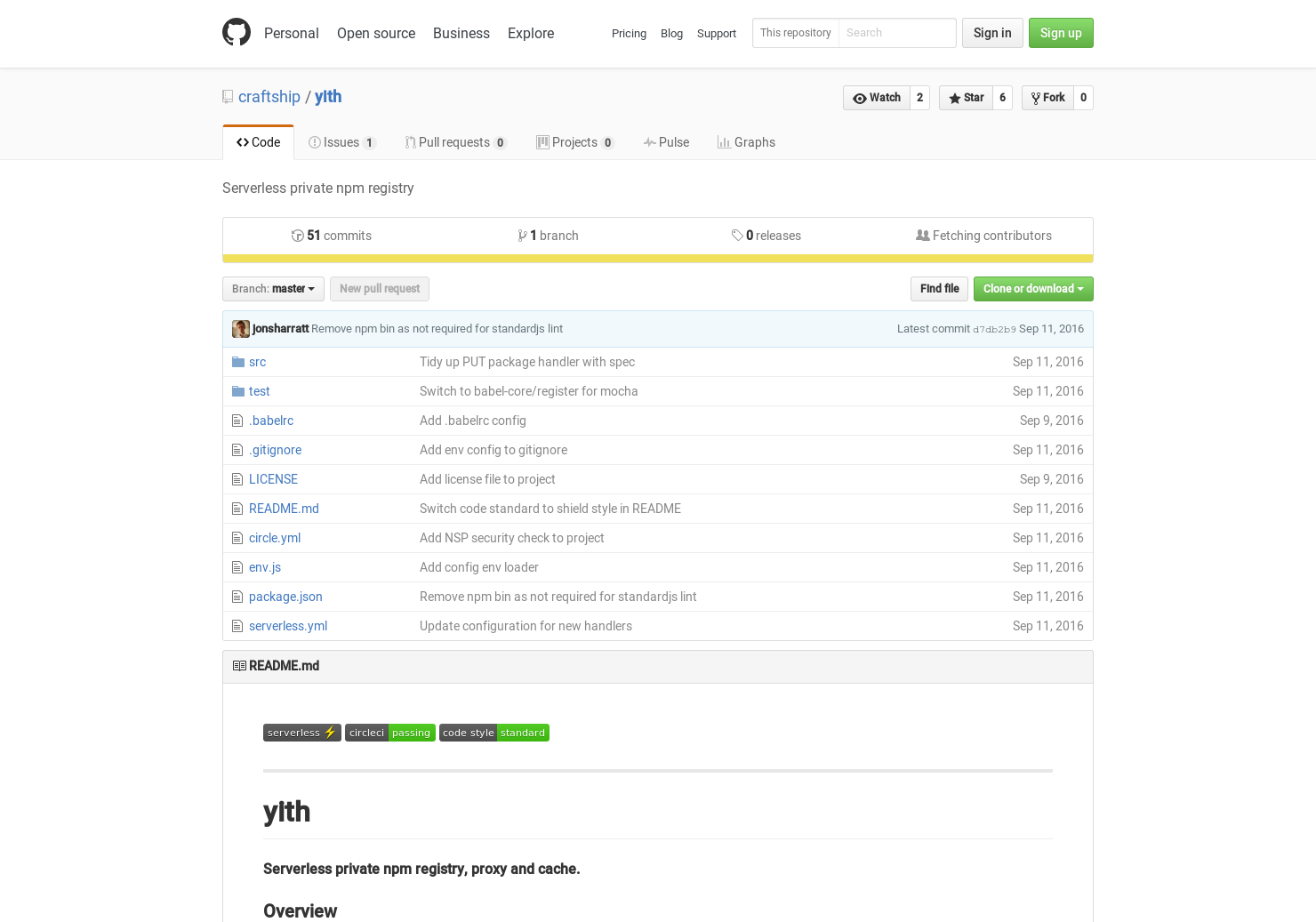Open the Personal menu item

coord(292,33)
